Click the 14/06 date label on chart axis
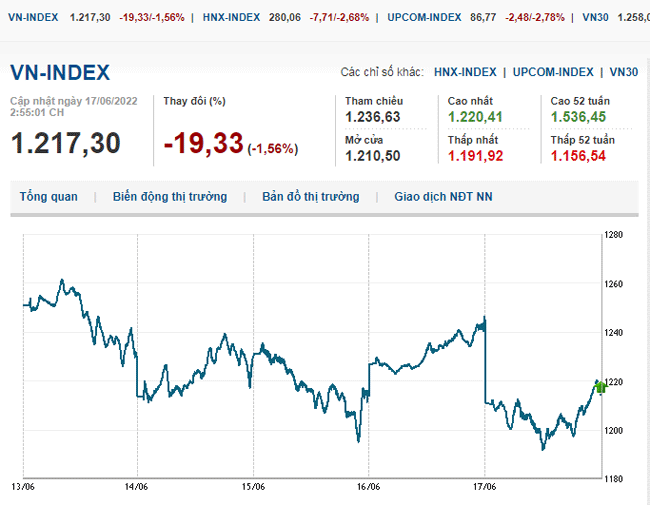This screenshot has height=505, width=650. 137,487
